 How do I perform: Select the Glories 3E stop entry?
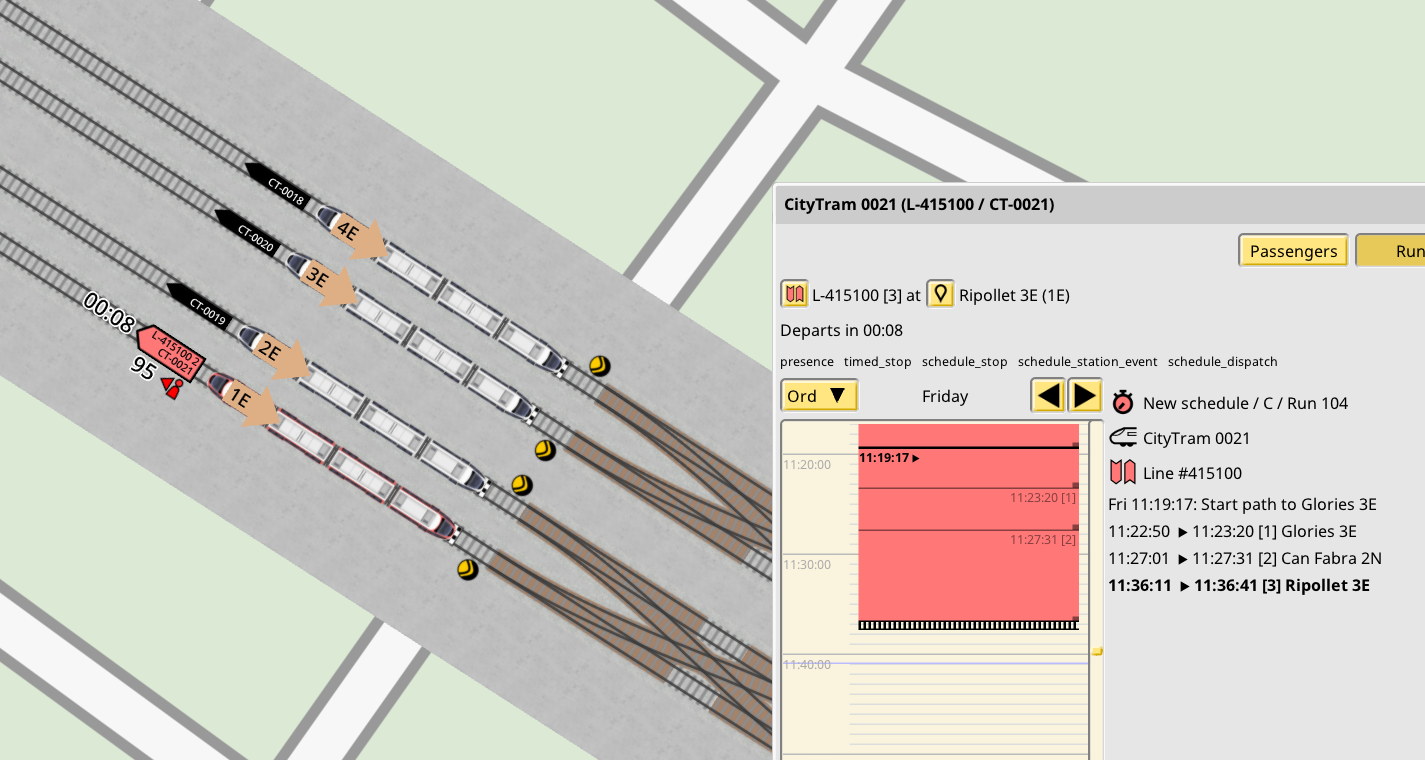[1242, 531]
